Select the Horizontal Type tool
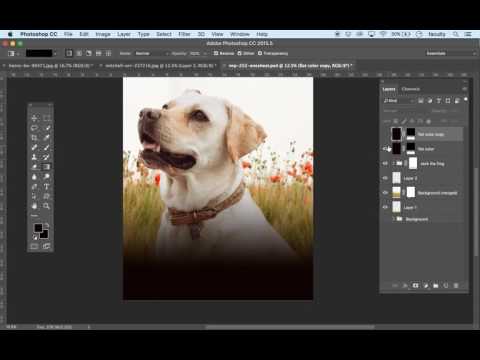Viewport: 480px width, 360px height. [47, 186]
